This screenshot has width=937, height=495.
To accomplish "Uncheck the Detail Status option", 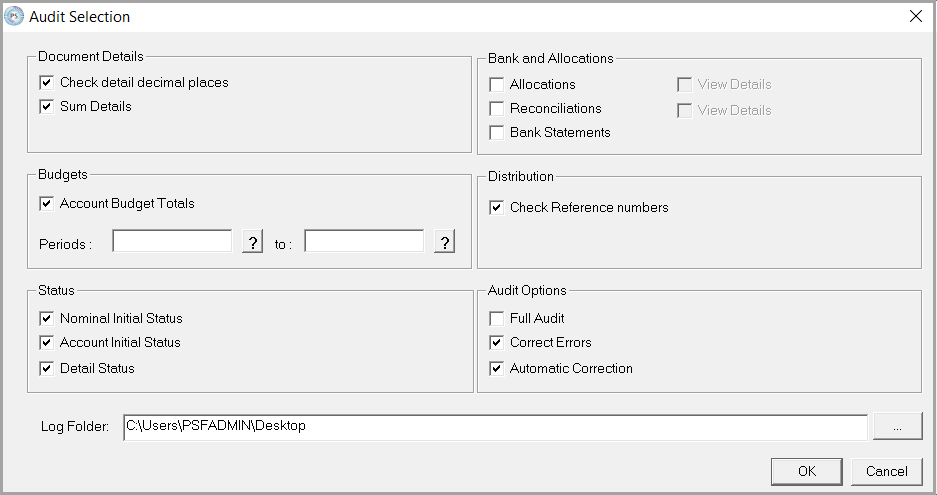I will click(x=47, y=368).
